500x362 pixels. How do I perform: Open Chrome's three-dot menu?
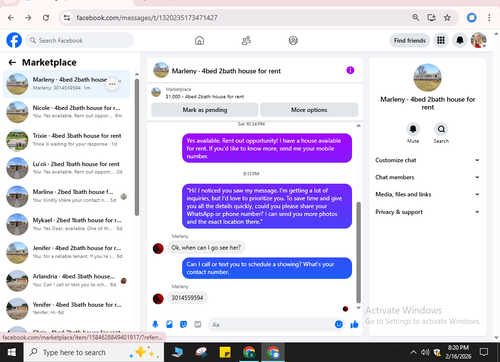pyautogui.click(x=489, y=18)
